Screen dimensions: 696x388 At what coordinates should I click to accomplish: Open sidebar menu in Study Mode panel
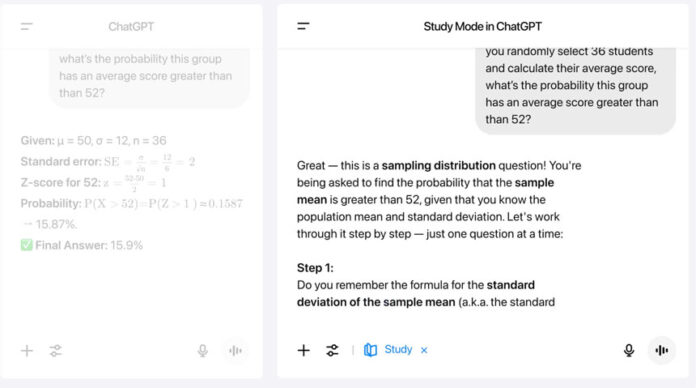point(303,26)
